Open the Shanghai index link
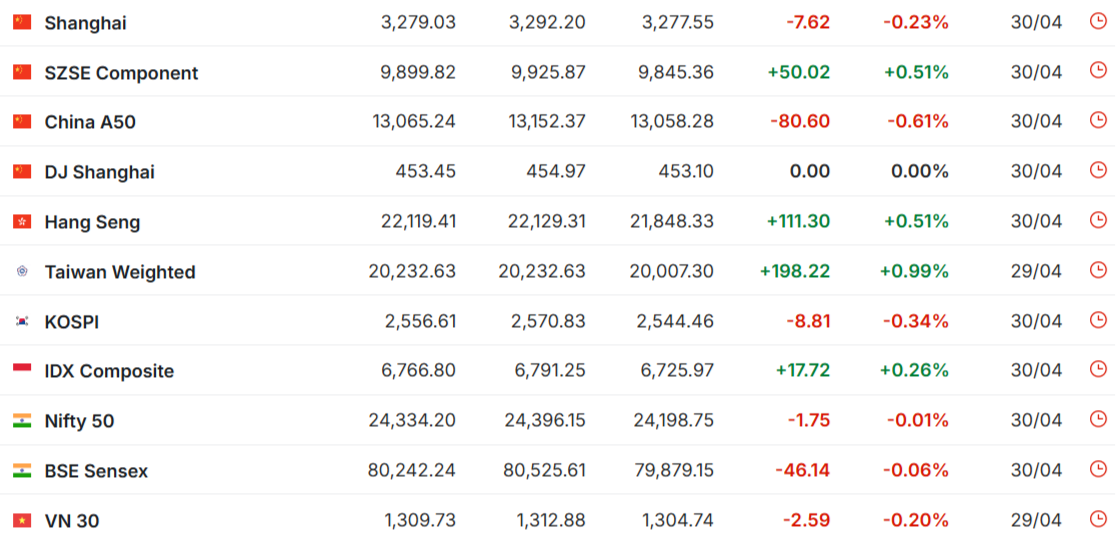The height and width of the screenshot is (534, 1117). 85,23
